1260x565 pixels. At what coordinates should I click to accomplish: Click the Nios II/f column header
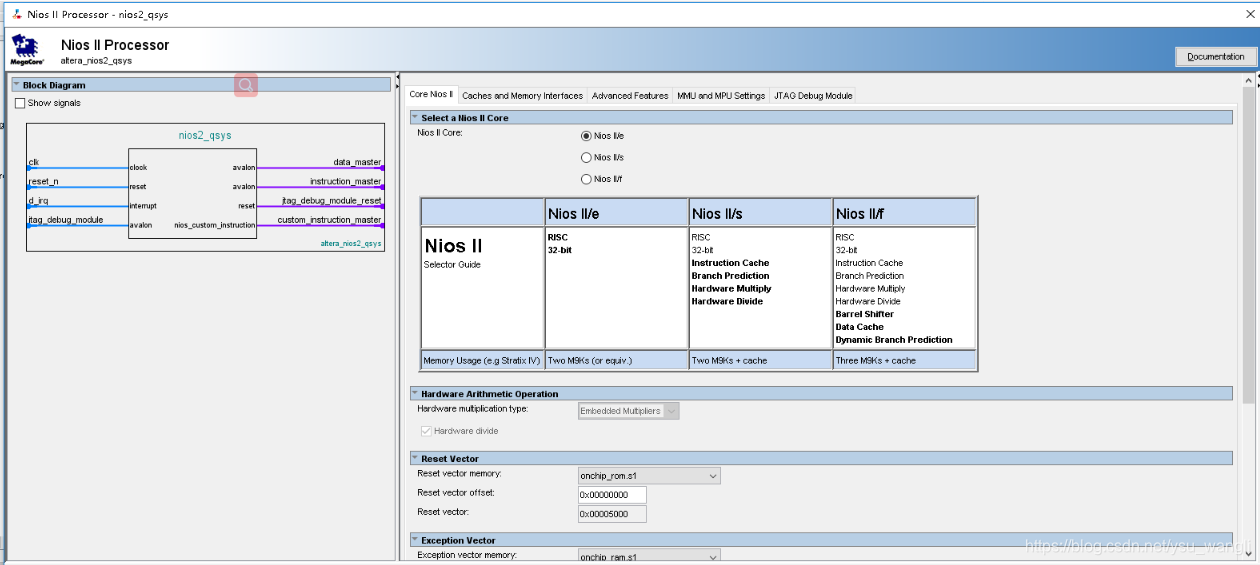[x=905, y=213]
